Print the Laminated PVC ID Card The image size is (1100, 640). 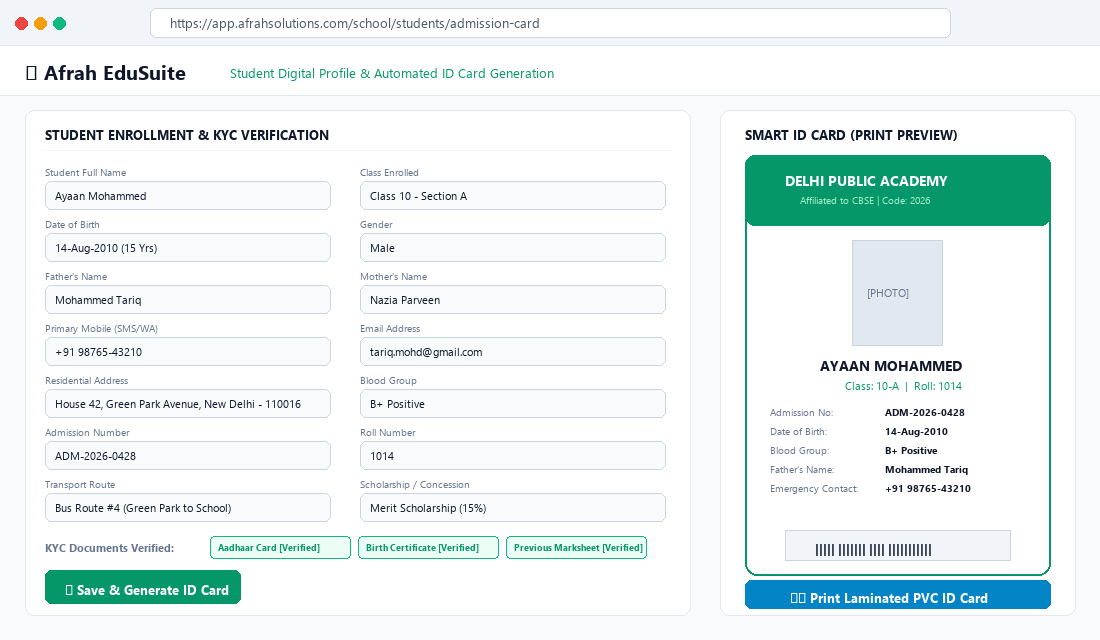897,595
